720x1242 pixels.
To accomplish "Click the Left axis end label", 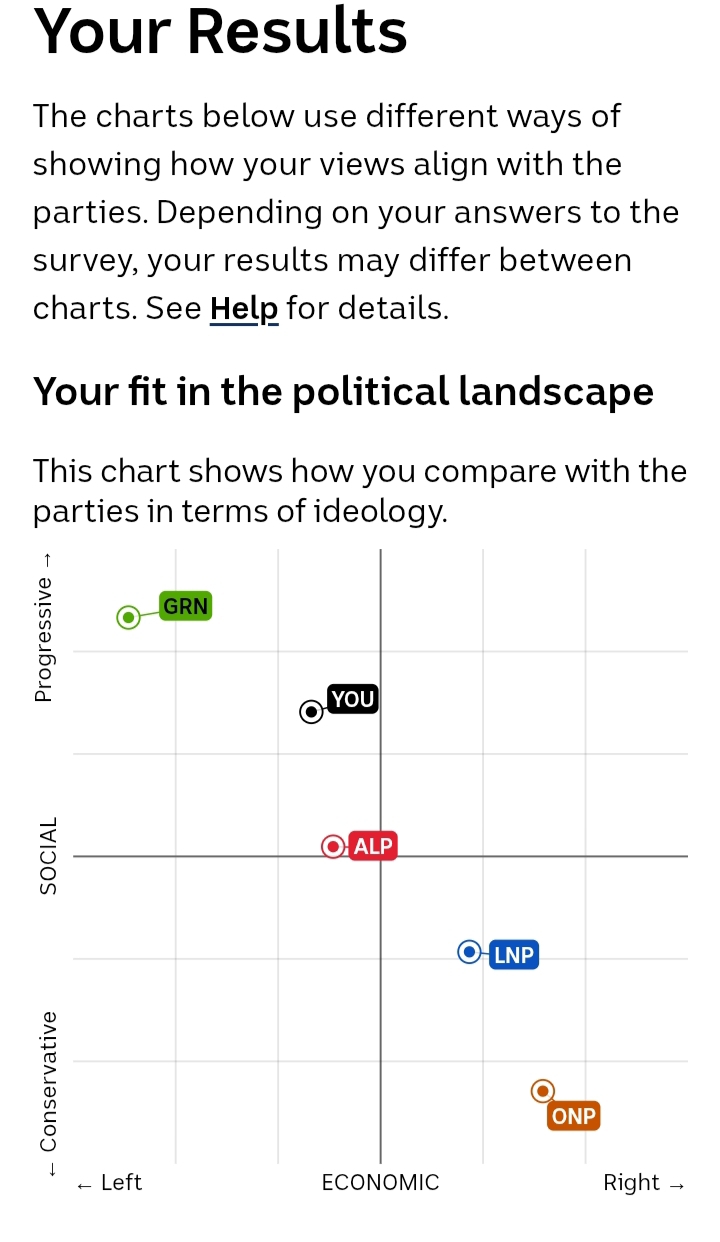I will pos(110,1183).
